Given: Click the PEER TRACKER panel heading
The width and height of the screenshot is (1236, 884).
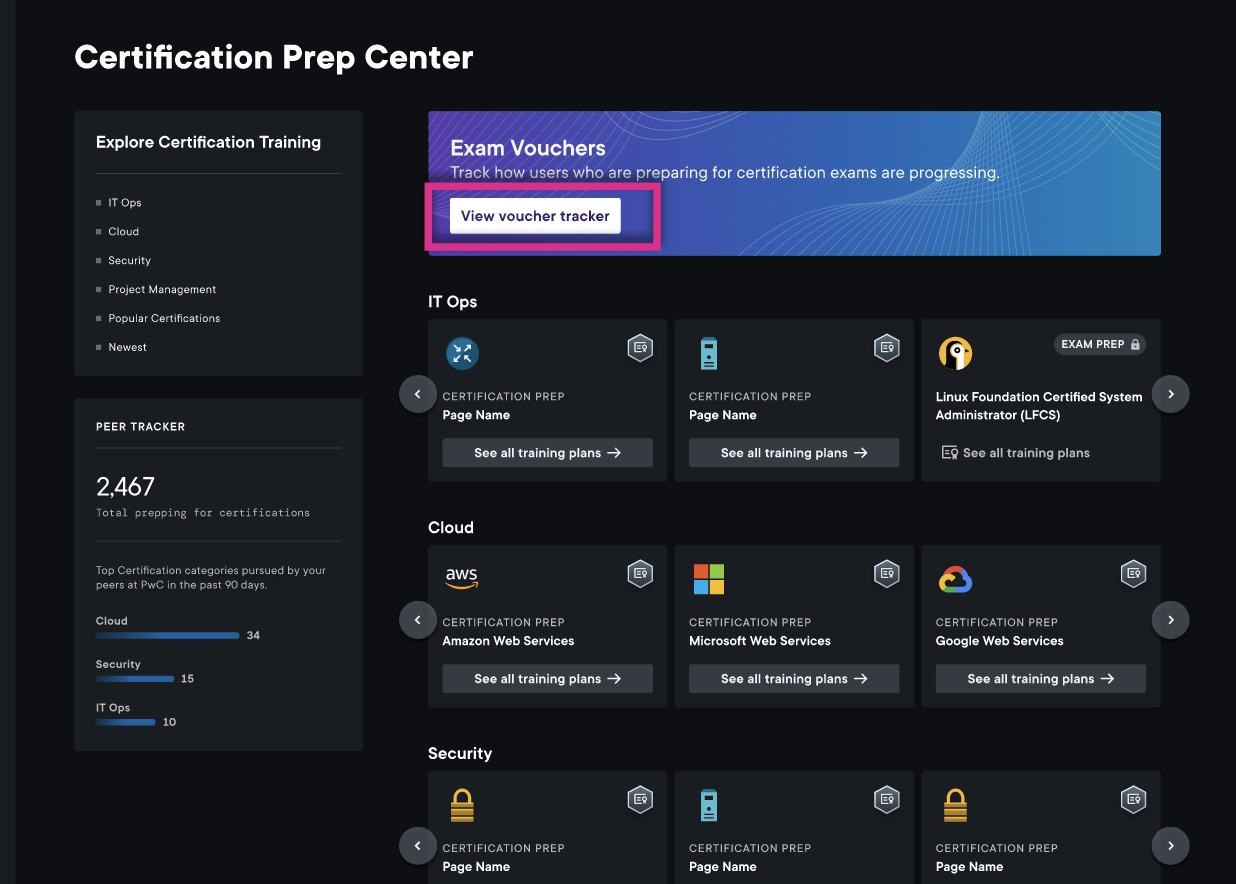Looking at the screenshot, I should pyautogui.click(x=140, y=427).
